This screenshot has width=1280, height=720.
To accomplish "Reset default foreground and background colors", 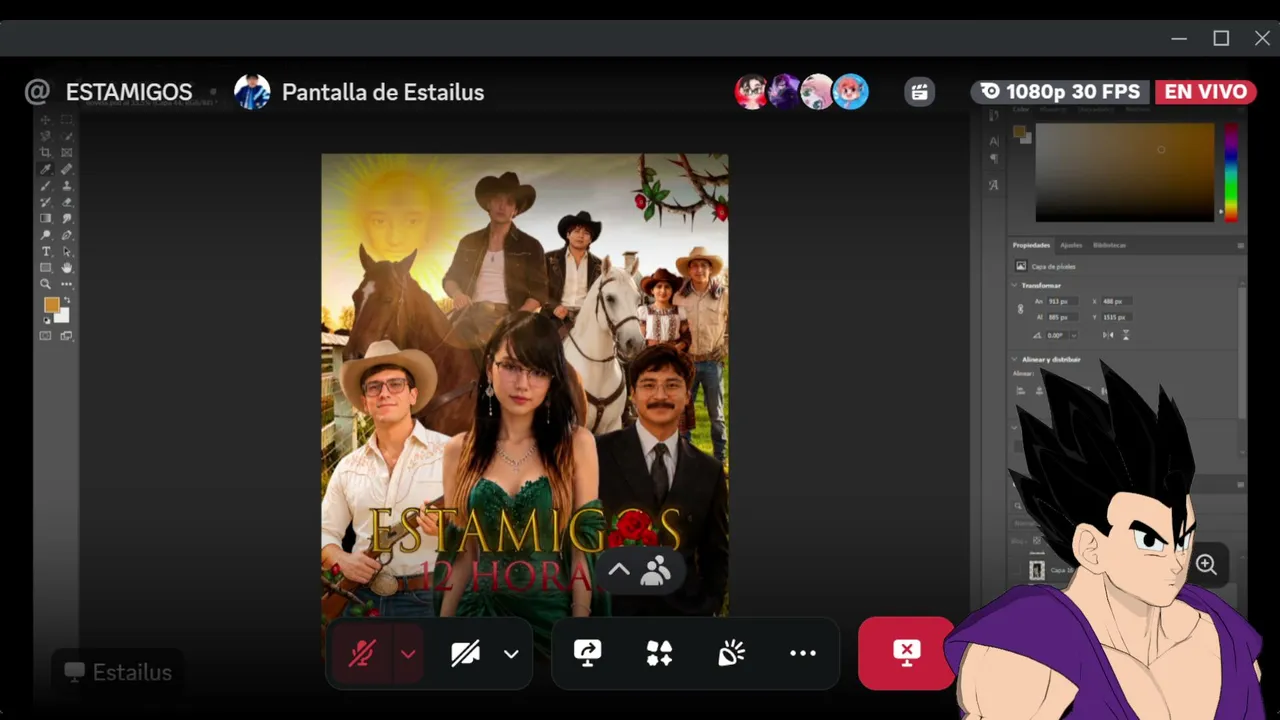I will coord(46,320).
